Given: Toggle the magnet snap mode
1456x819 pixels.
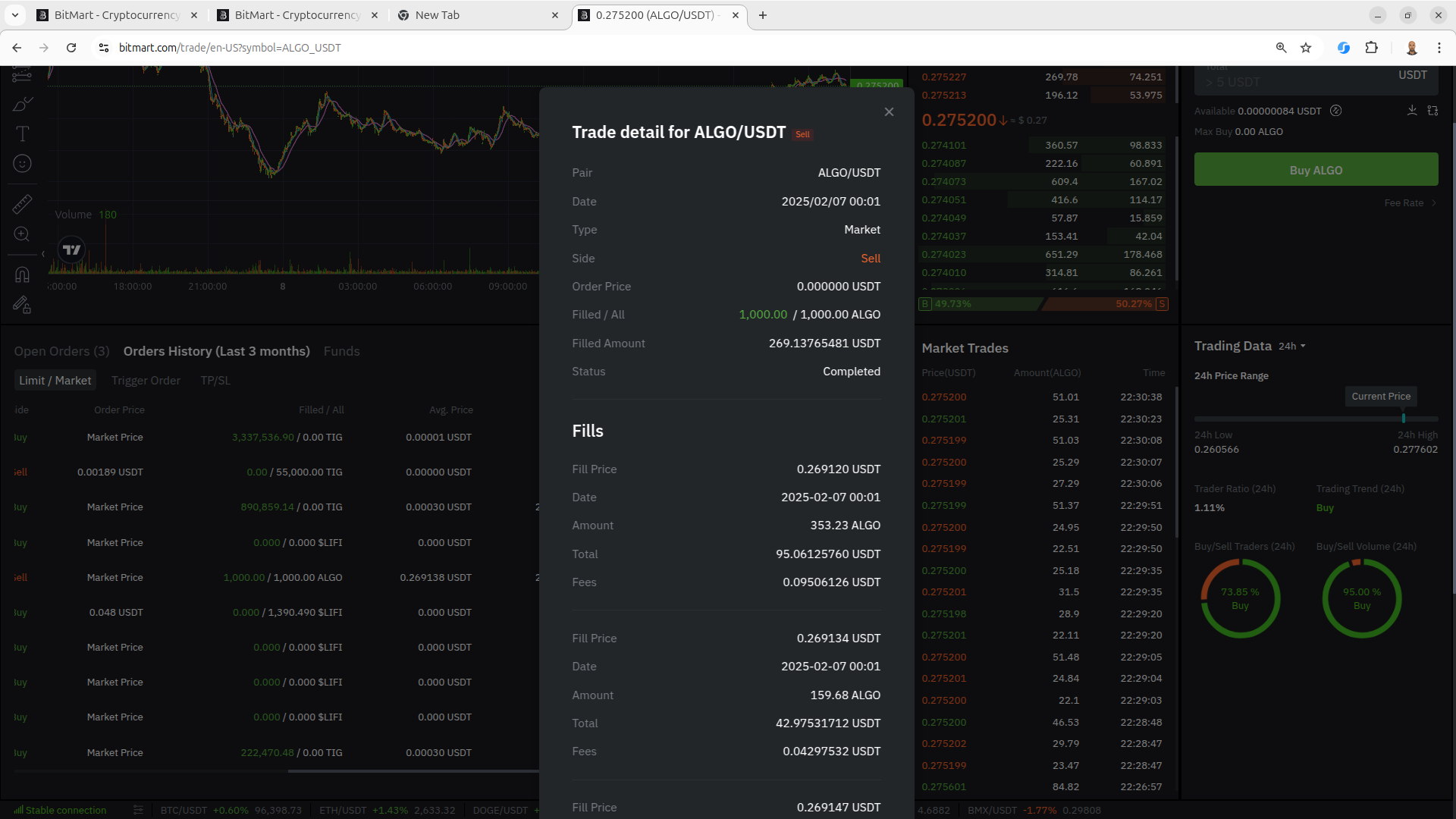Looking at the screenshot, I should tap(22, 275).
